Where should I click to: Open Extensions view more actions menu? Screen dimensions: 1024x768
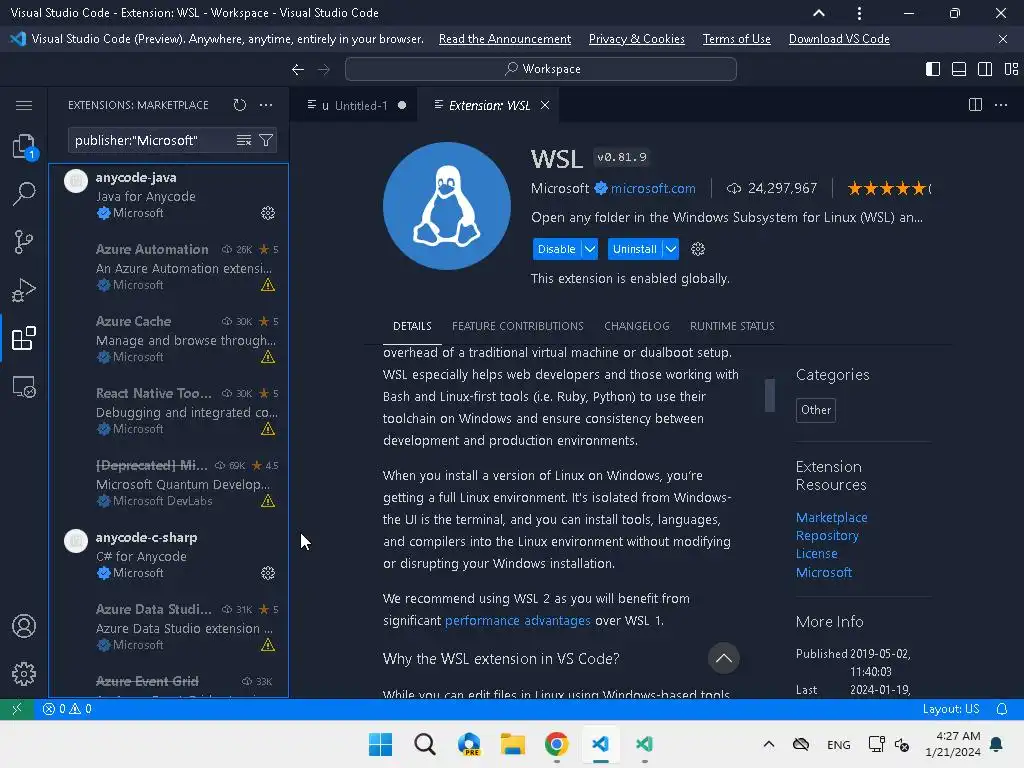266,105
